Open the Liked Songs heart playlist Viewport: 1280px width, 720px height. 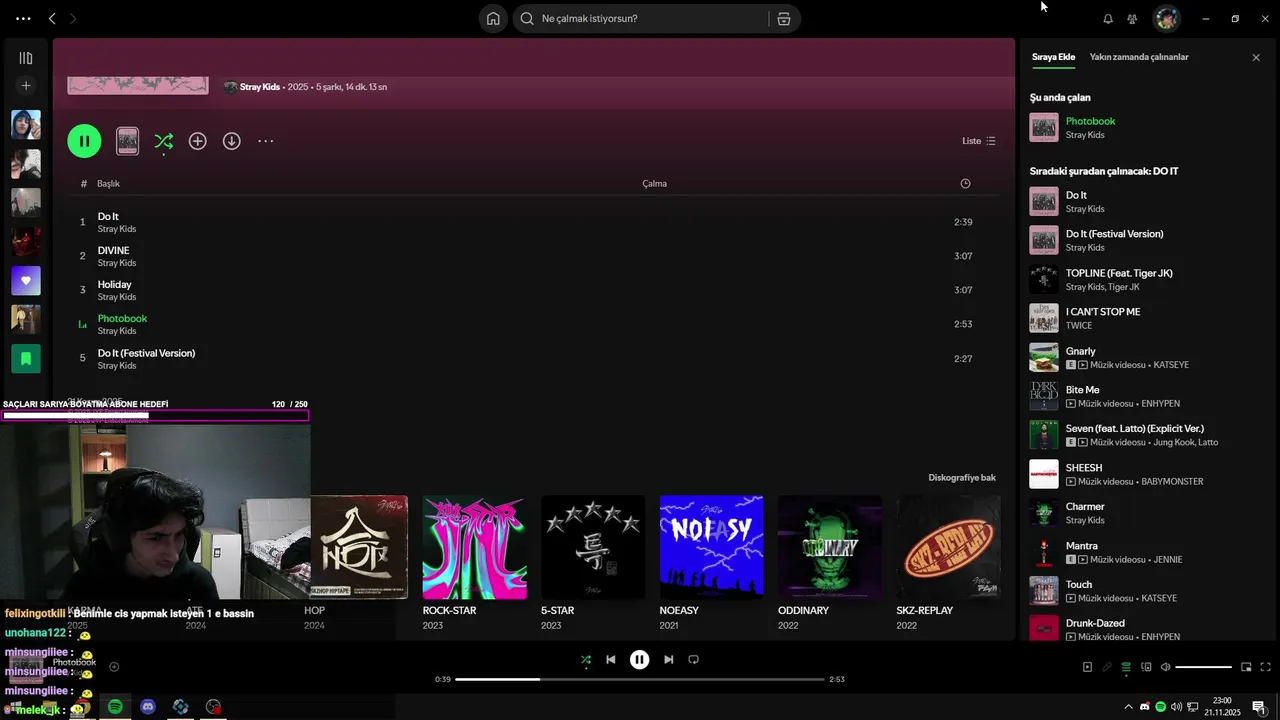[x=26, y=281]
